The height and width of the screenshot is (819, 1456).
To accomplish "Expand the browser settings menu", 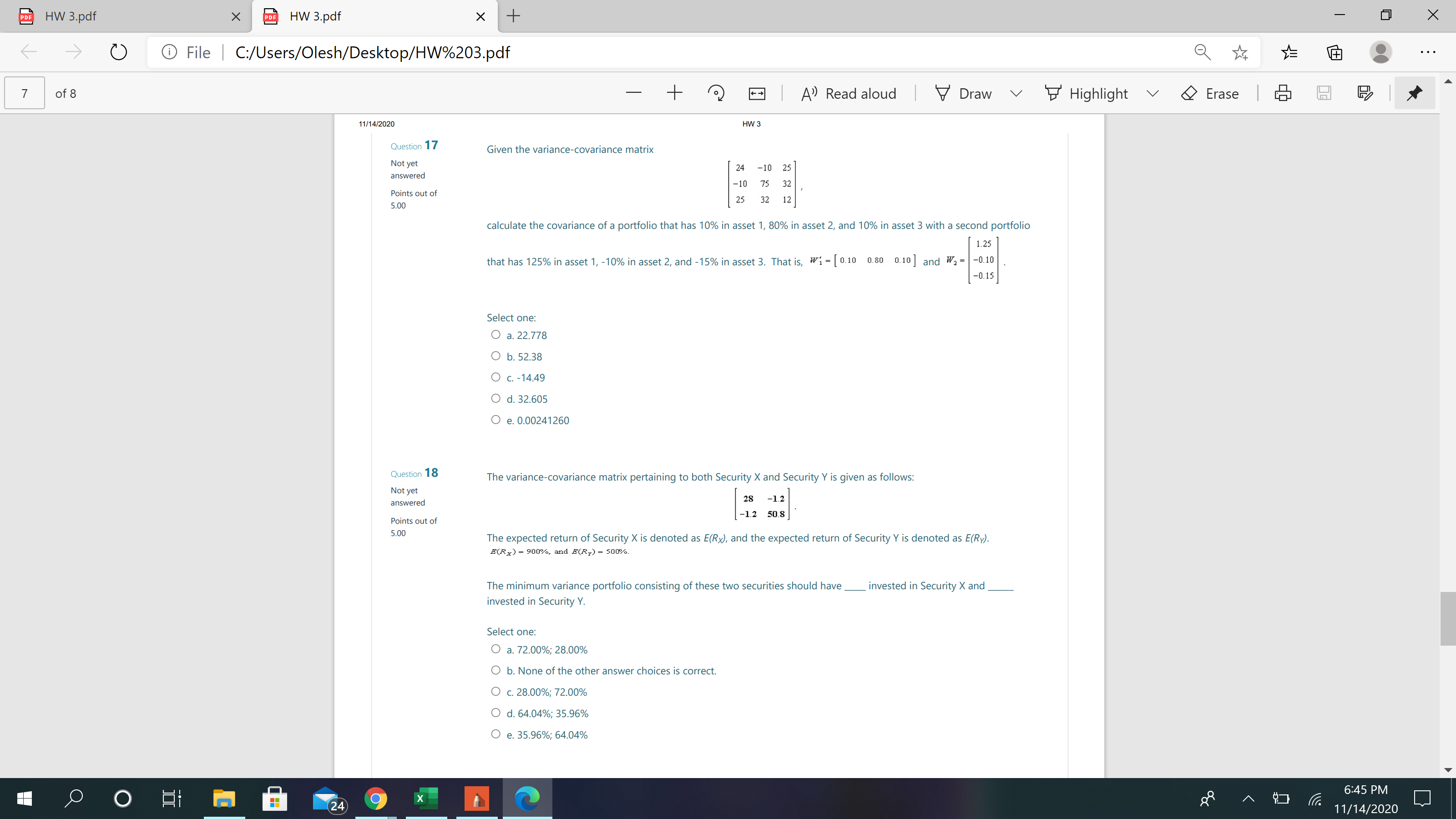I will click(1427, 52).
